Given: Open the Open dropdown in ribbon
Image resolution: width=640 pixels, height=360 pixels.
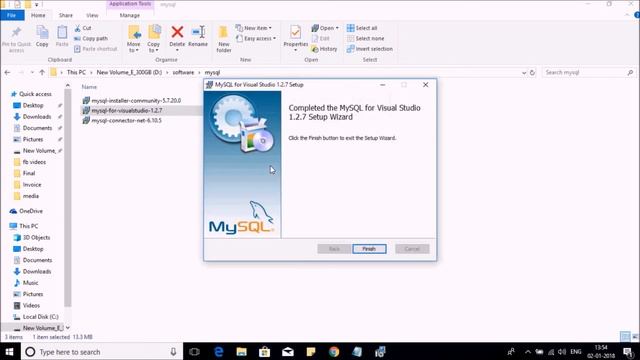Looking at the screenshot, I should [x=325, y=28].
